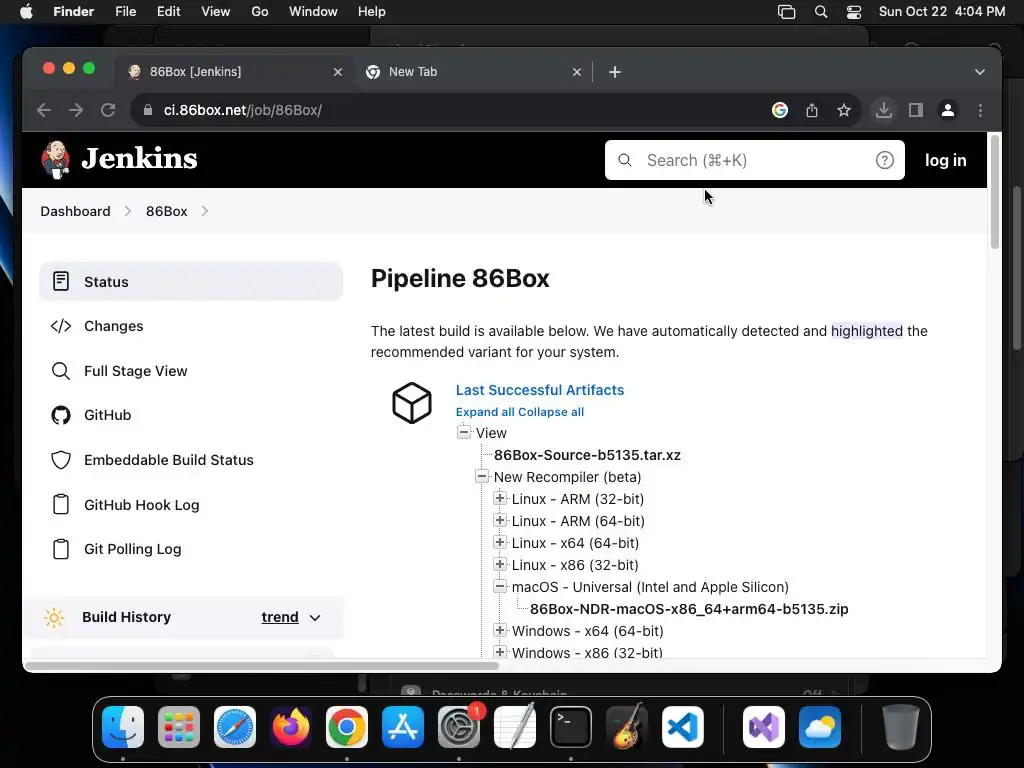Click the 86Box breadcrumb link
The width and height of the screenshot is (1024, 768).
(x=167, y=211)
